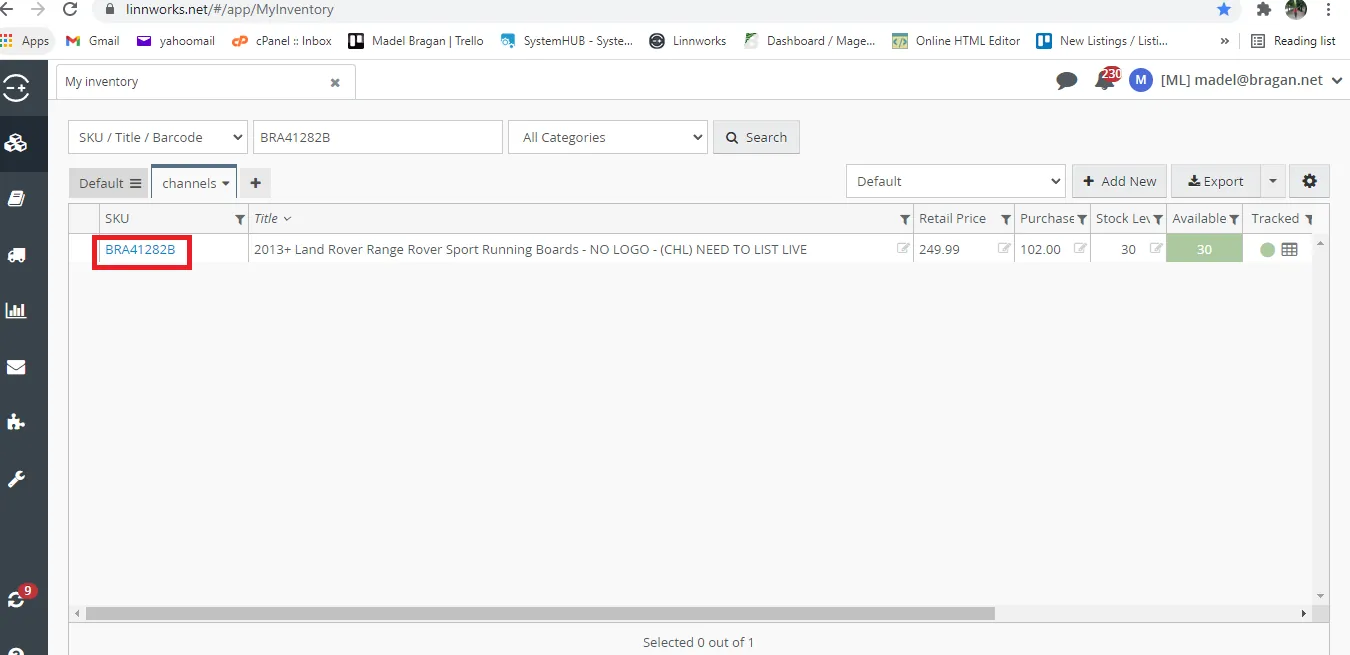Filter the Stock Level column
The height and width of the screenshot is (655, 1350).
1158,219
